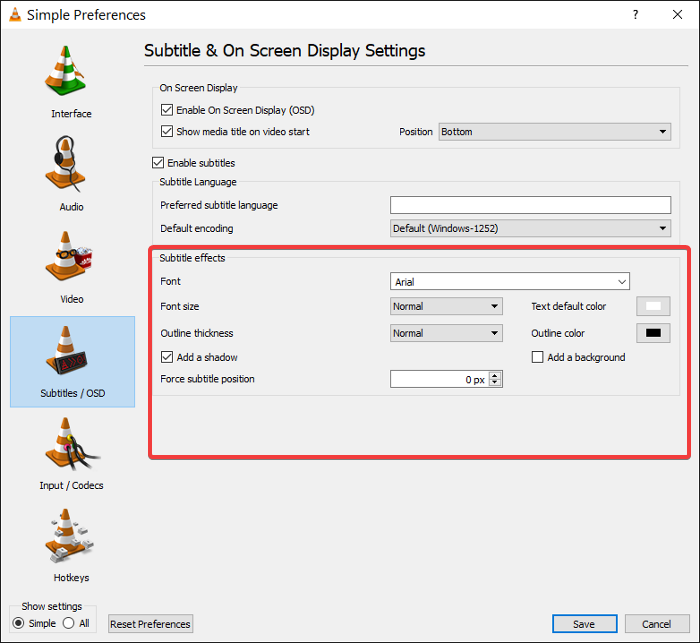Open the Input / Codecs cable cone icon
The width and height of the screenshot is (700, 643).
pos(71,444)
